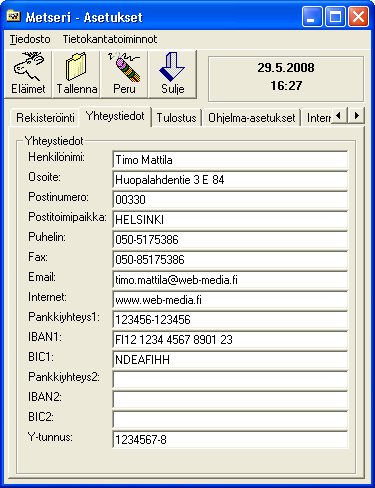Click the BIC1 field NDEAFIHH
Image resolution: width=375 pixels, height=488 pixels.
pos(230,360)
